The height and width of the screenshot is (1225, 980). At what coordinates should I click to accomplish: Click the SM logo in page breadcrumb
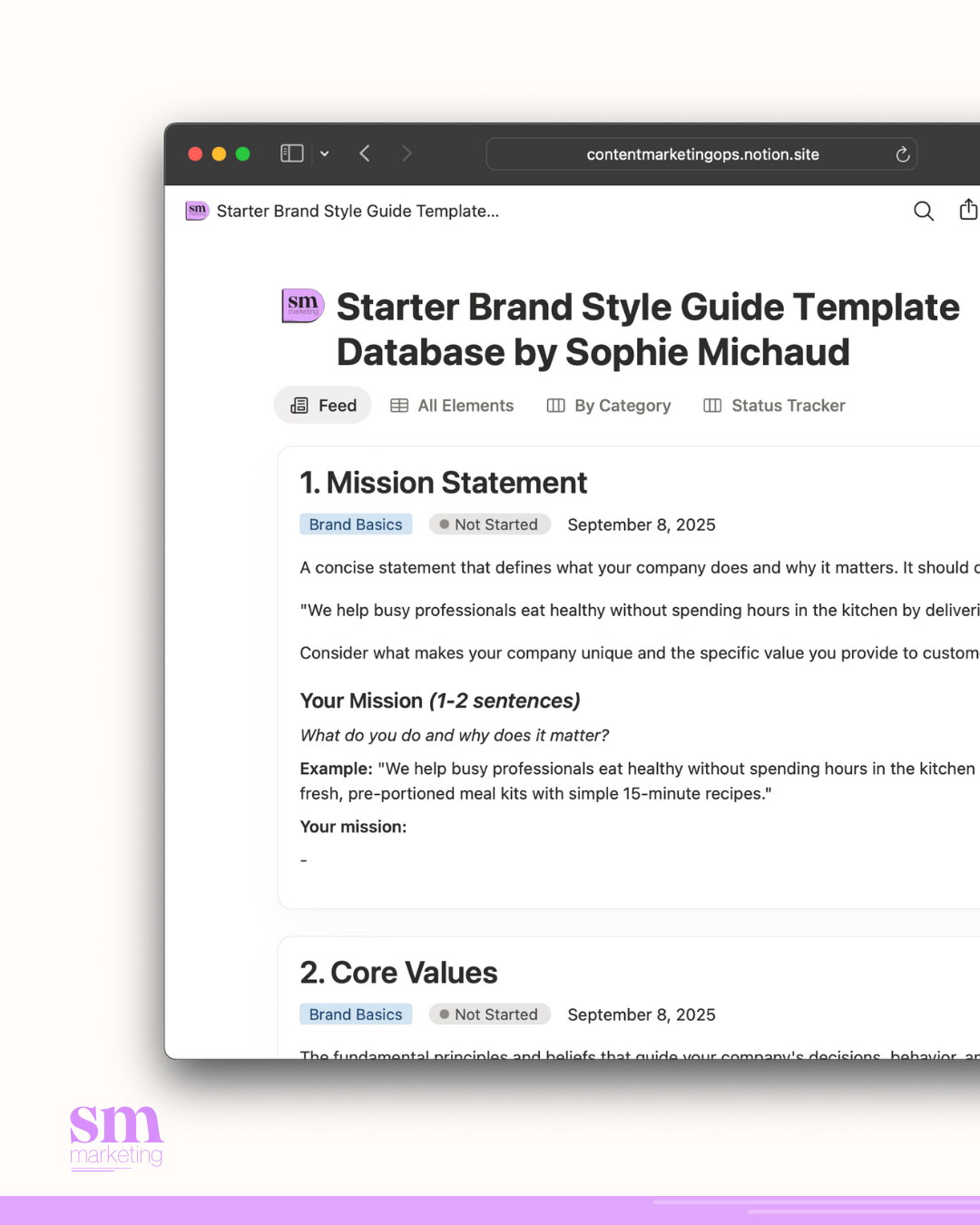coord(197,211)
